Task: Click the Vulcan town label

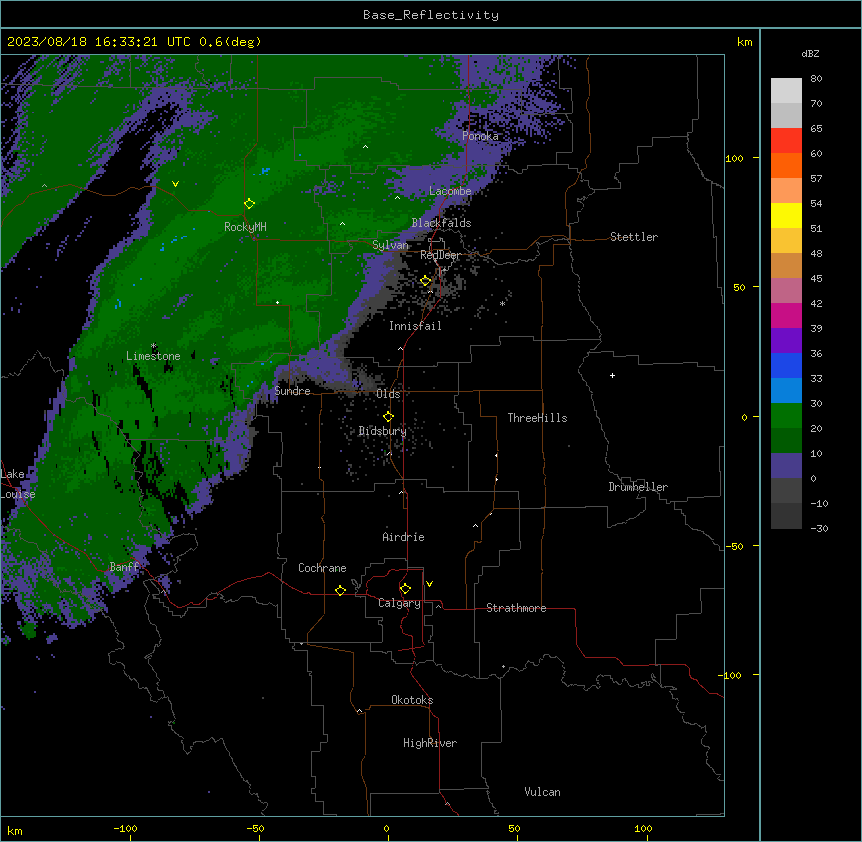Action: [x=542, y=792]
